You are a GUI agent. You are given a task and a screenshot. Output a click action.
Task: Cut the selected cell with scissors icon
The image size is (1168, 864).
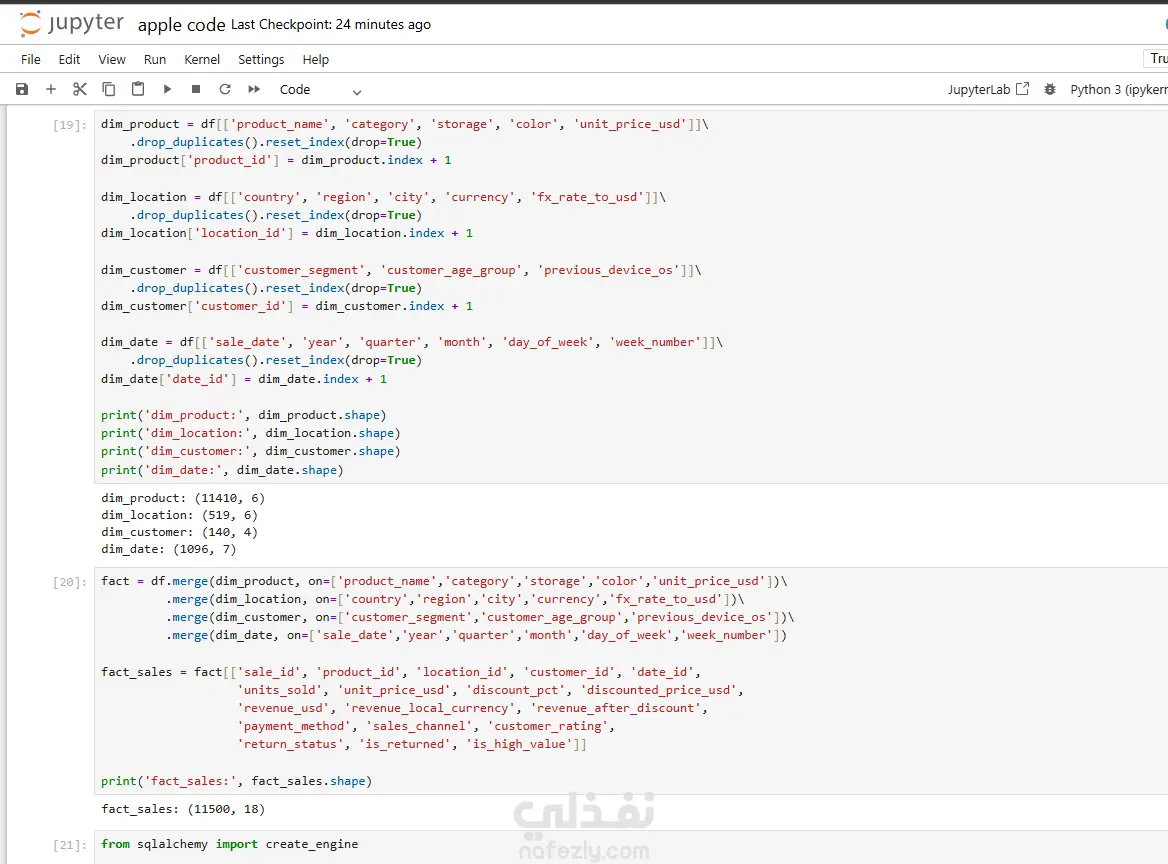tap(80, 89)
